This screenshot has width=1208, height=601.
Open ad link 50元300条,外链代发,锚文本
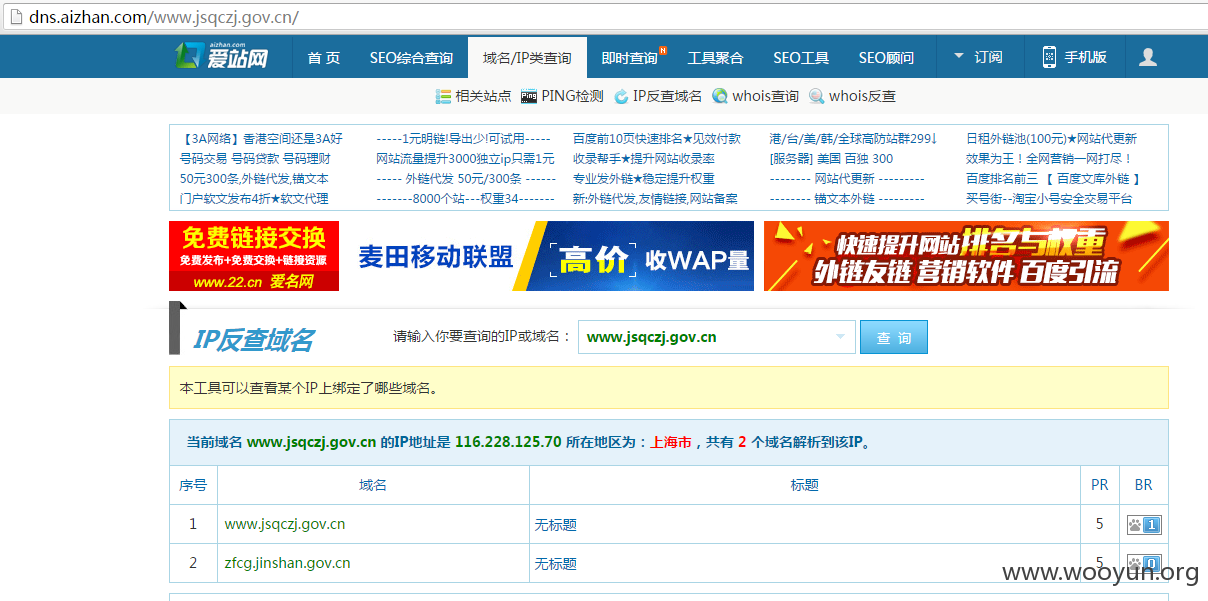pyautogui.click(x=254, y=179)
